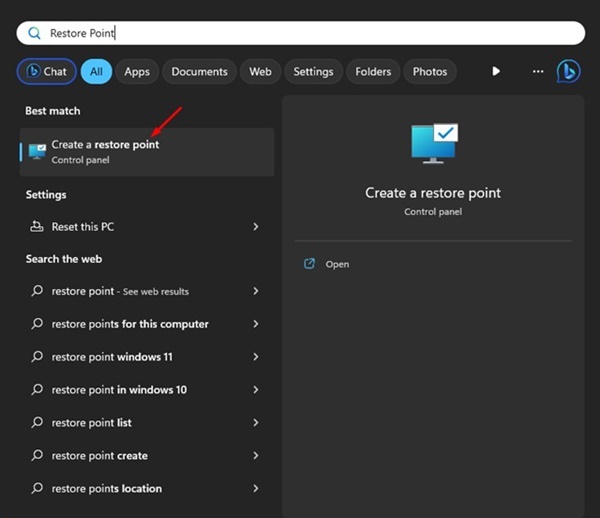Screen dimensions: 600x518
Task: Expand the restore point list chevron
Action: [256, 423]
